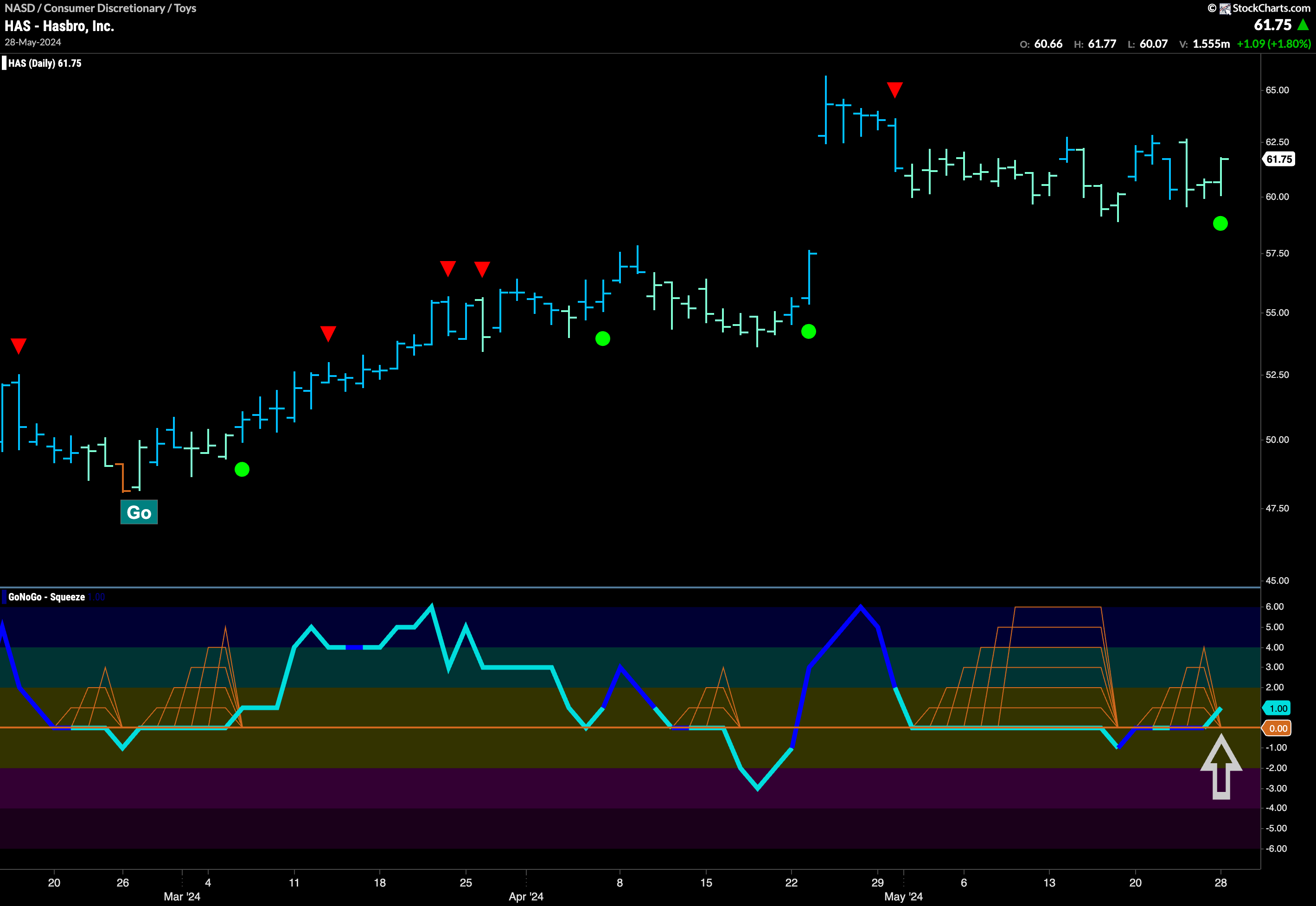Screen dimensions: 1316x906
Task: Click the green up-arrow beside the 61.75 price
Action: click(x=1303, y=25)
